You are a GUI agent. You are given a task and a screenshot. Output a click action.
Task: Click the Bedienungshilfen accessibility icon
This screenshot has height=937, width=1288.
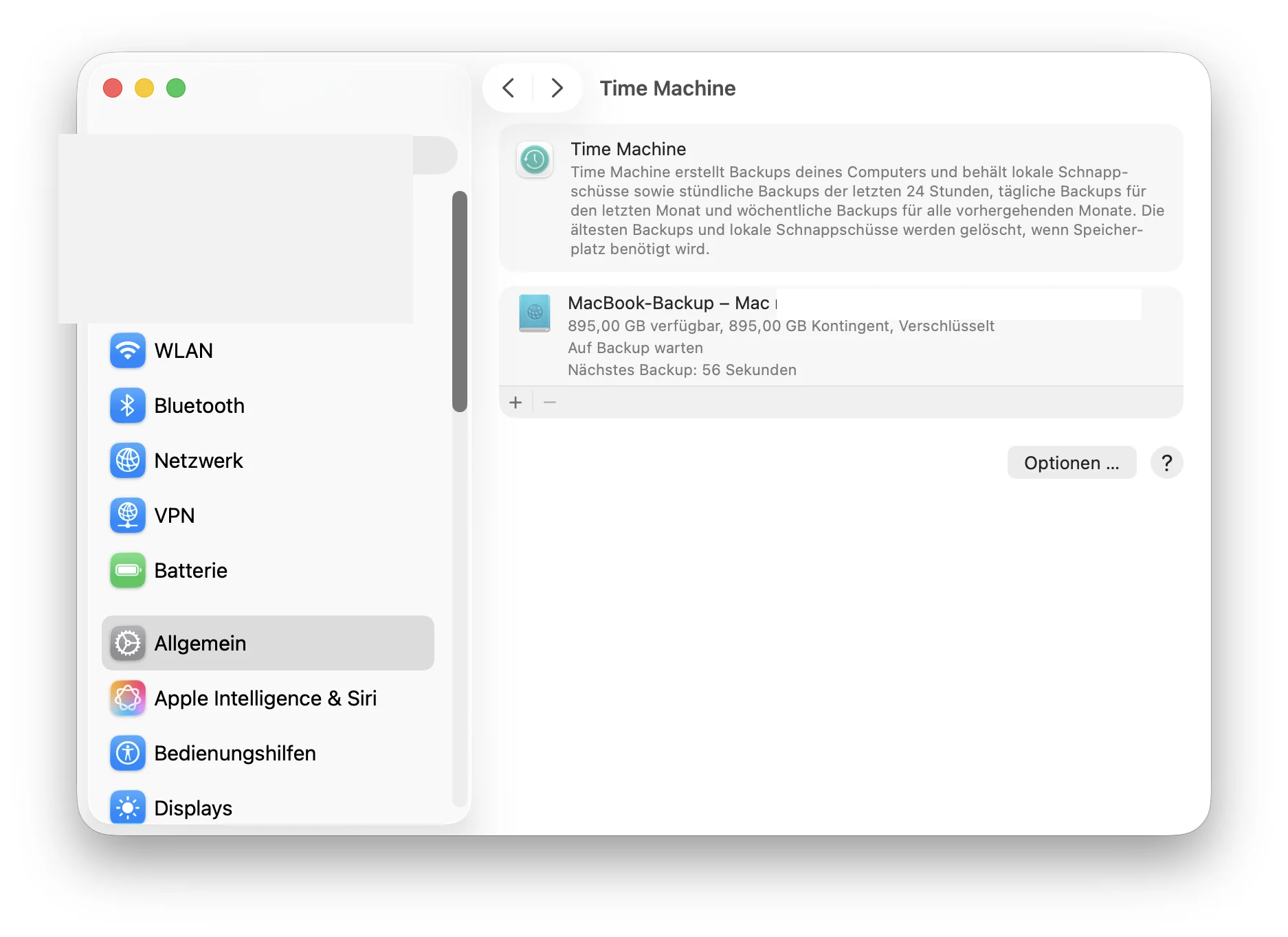pyautogui.click(x=128, y=753)
